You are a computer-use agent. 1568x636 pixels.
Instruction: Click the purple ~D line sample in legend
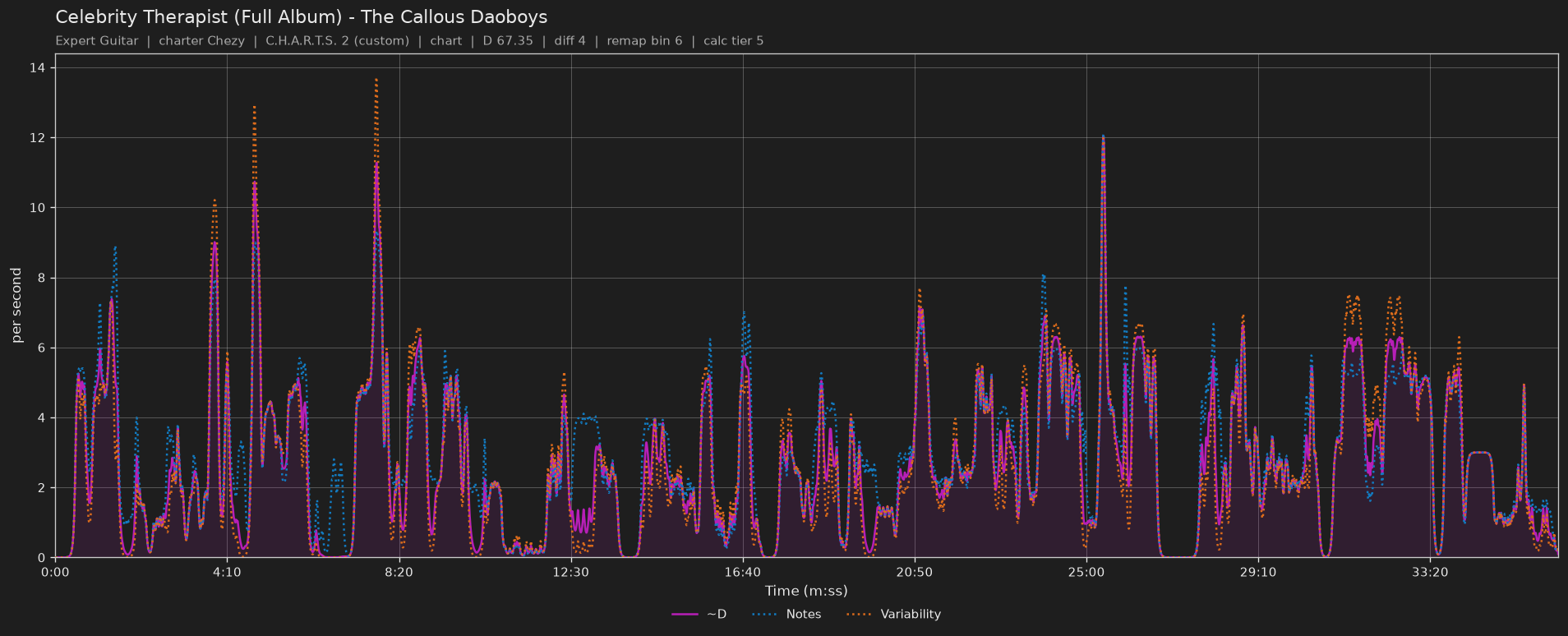685,615
